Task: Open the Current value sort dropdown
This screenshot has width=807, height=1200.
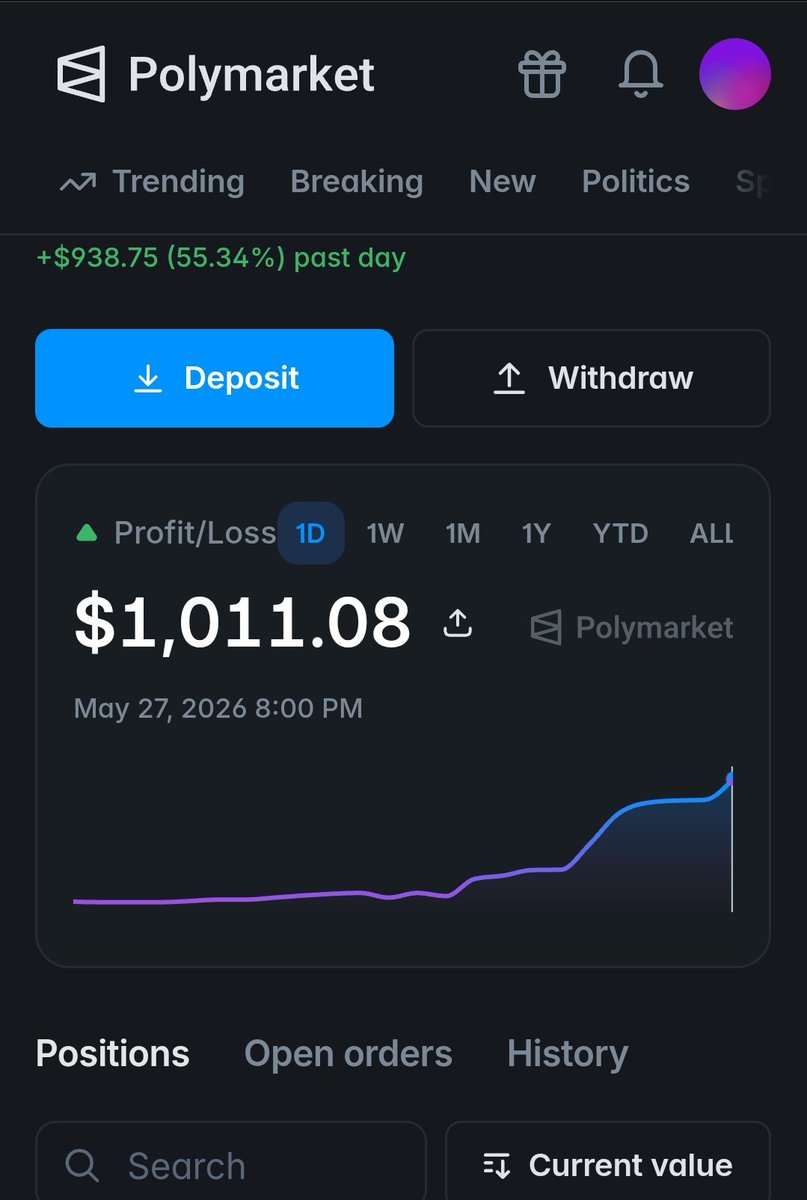Action: click(x=608, y=1164)
